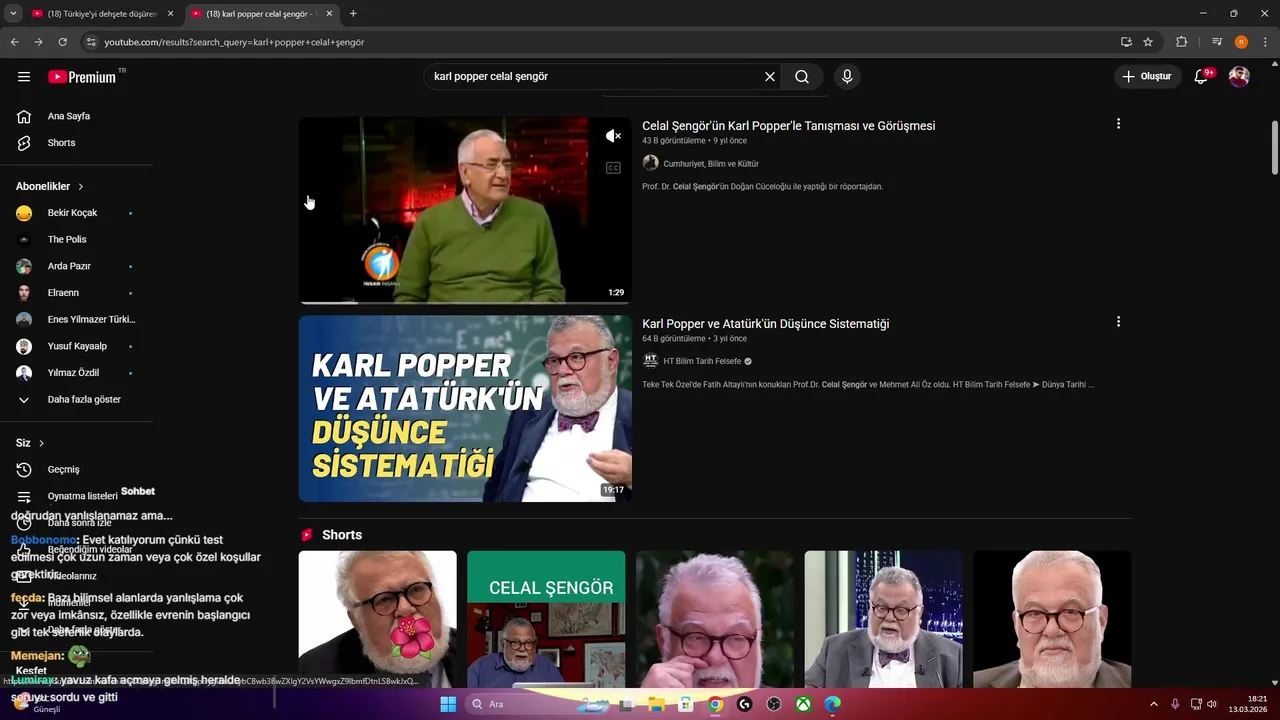The image size is (1280, 720).
Task: Open options menu for Atatürk'ün Düşünce Sistematiği video
Action: (1118, 322)
